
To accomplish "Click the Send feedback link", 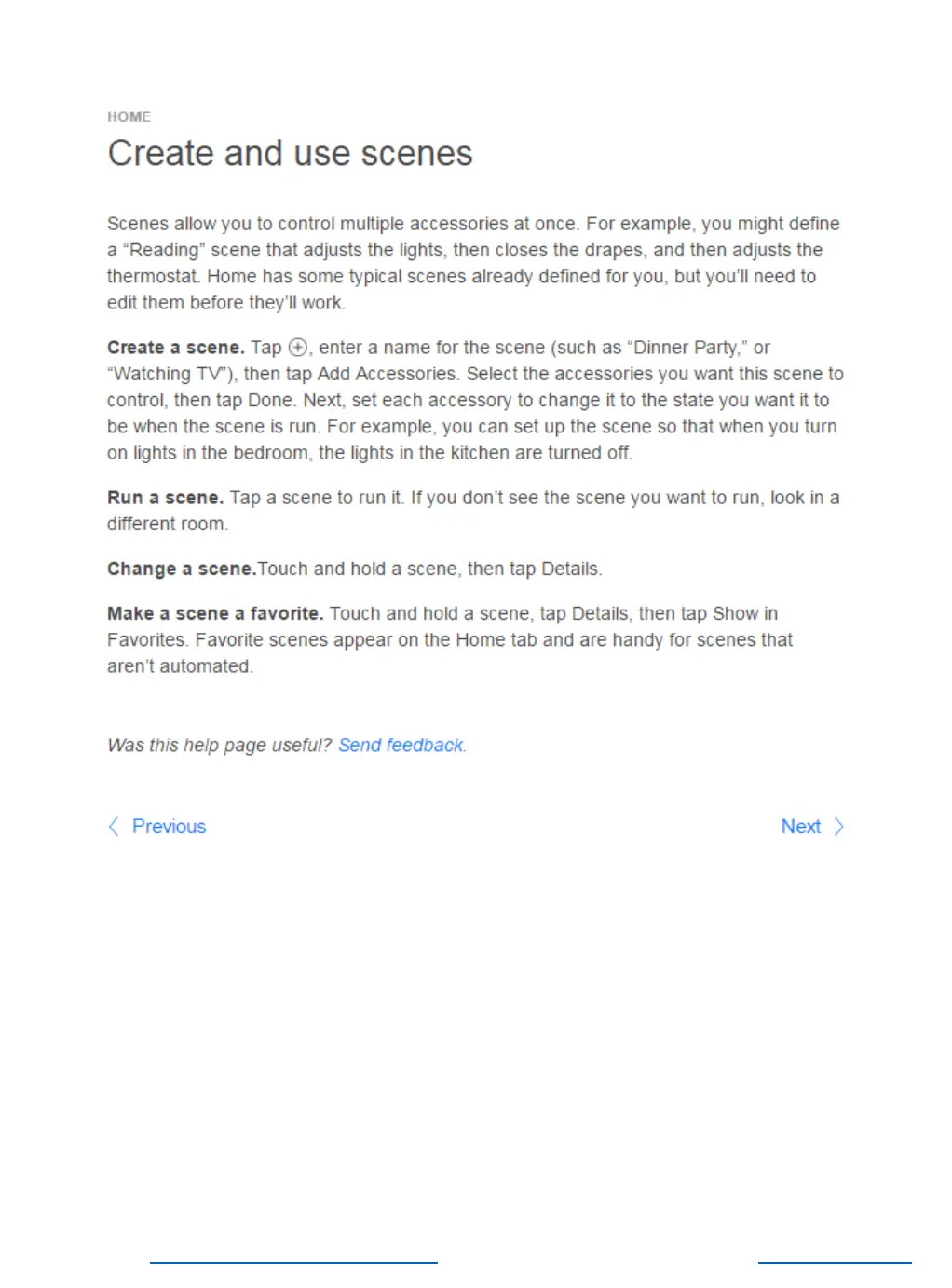I will (x=401, y=746).
